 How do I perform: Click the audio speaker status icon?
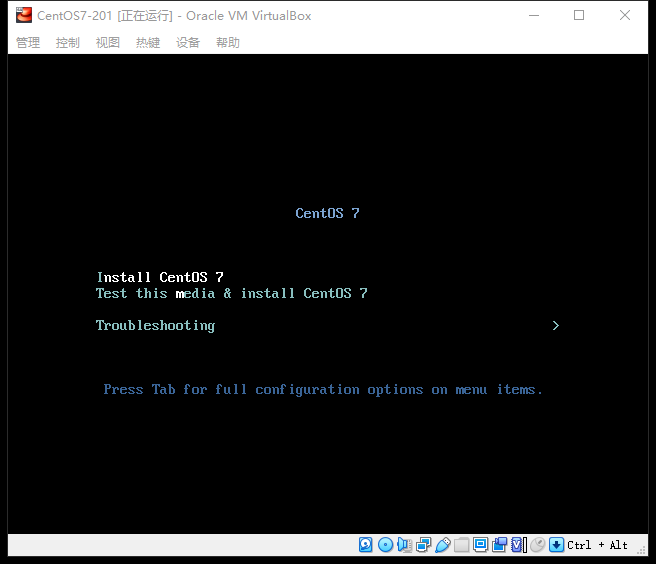click(x=405, y=545)
